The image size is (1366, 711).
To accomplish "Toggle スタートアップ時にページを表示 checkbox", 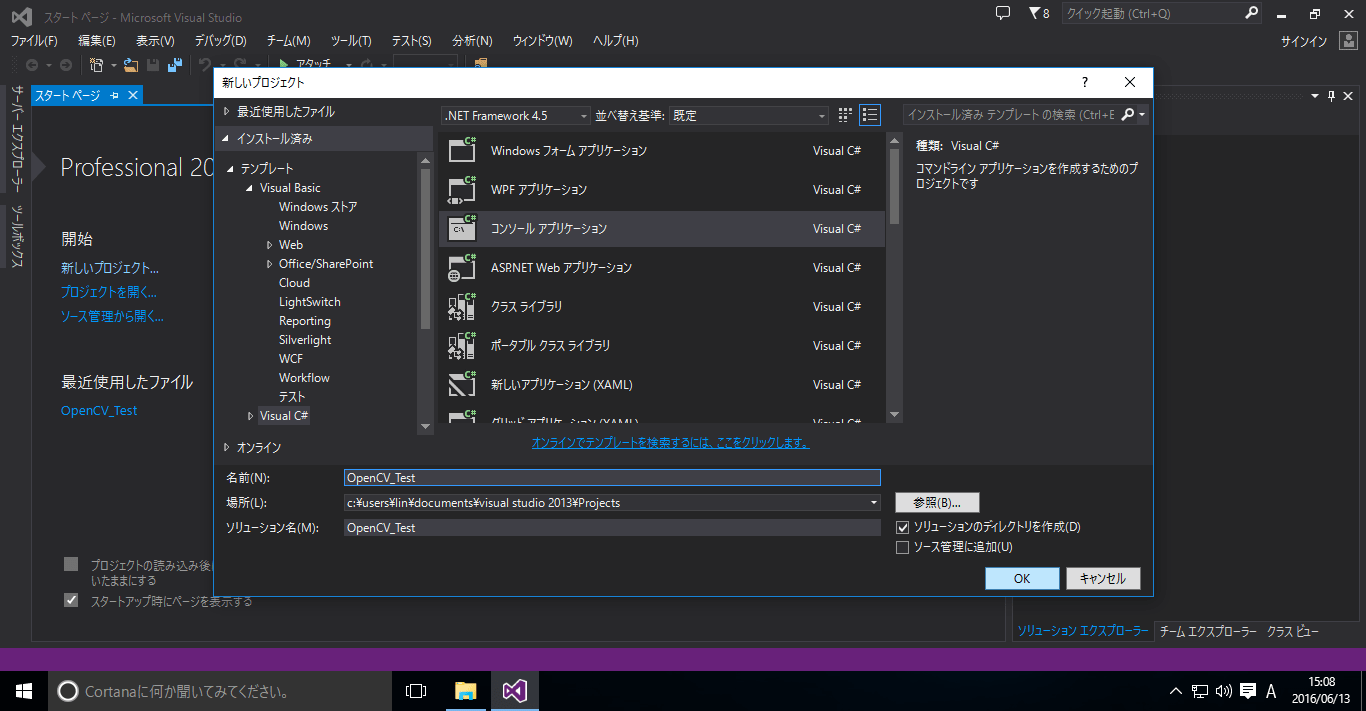I will 71,600.
